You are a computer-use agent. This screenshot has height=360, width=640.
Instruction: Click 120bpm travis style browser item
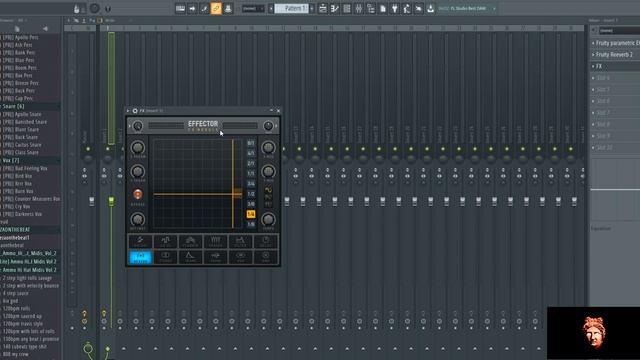[x=23, y=324]
